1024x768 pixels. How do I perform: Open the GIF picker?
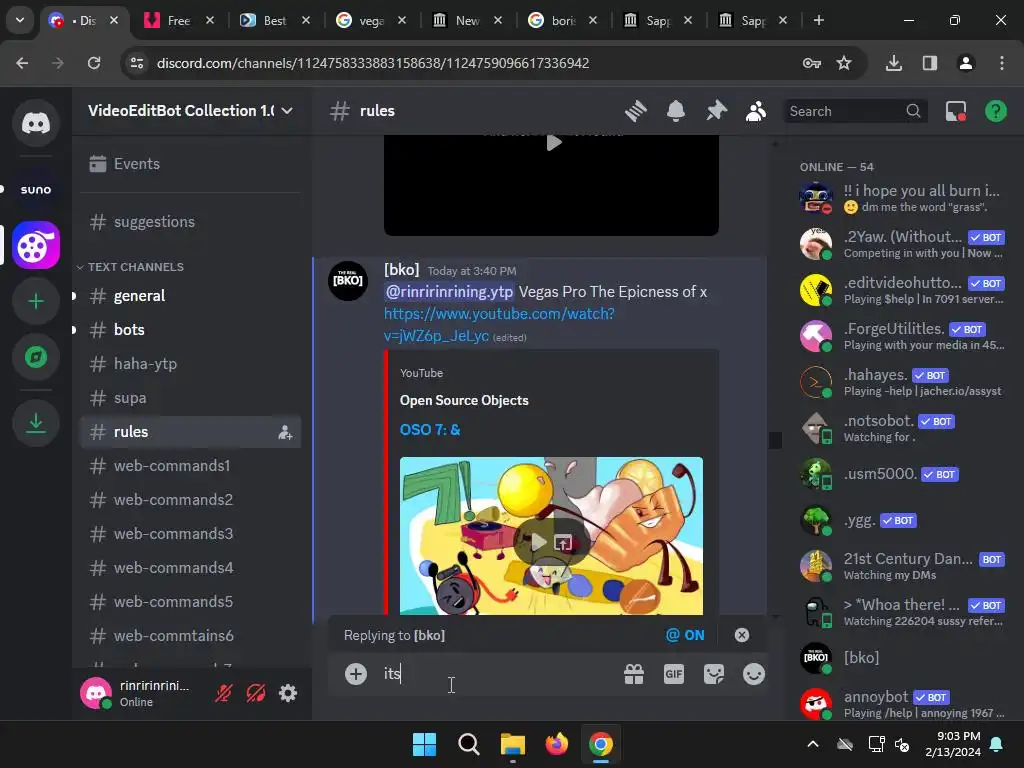click(x=673, y=674)
